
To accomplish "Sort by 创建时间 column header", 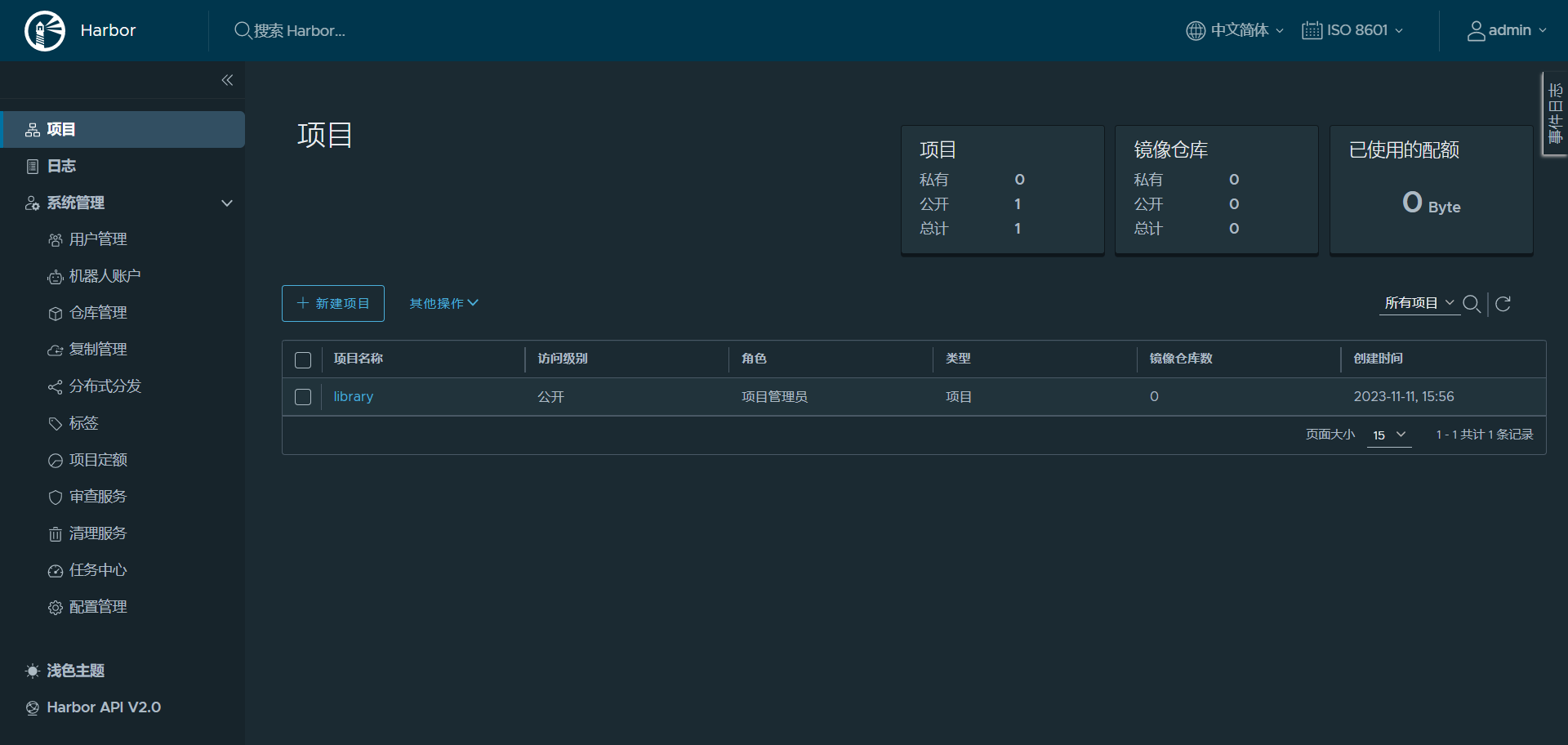I will [1379, 359].
